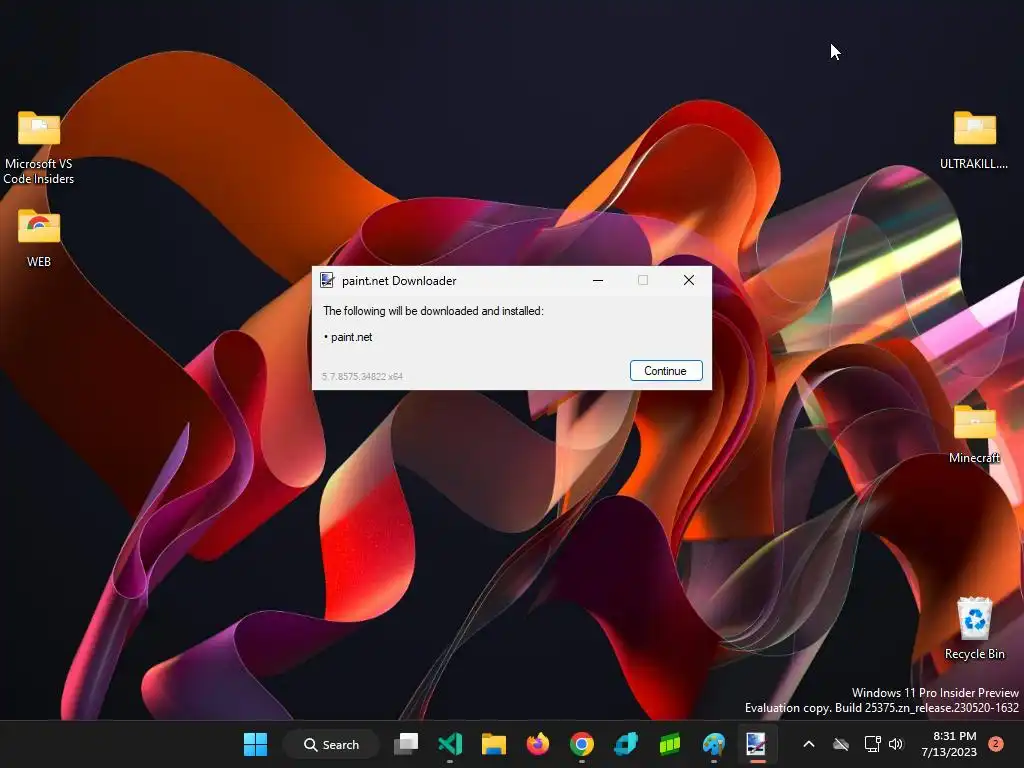The width and height of the screenshot is (1024, 768).
Task: Launch Firefox from taskbar
Action: (537, 744)
